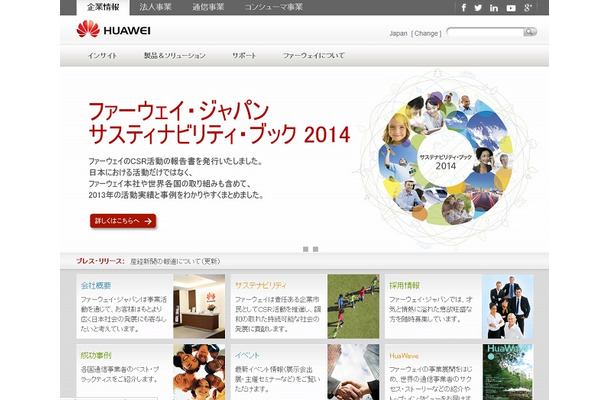Open the HuaWave card heading

point(404,356)
